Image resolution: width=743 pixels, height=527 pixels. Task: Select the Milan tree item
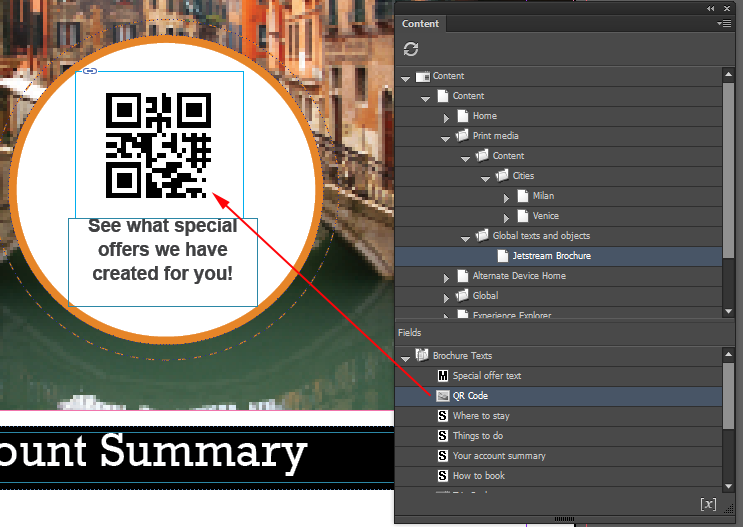[x=558, y=196]
